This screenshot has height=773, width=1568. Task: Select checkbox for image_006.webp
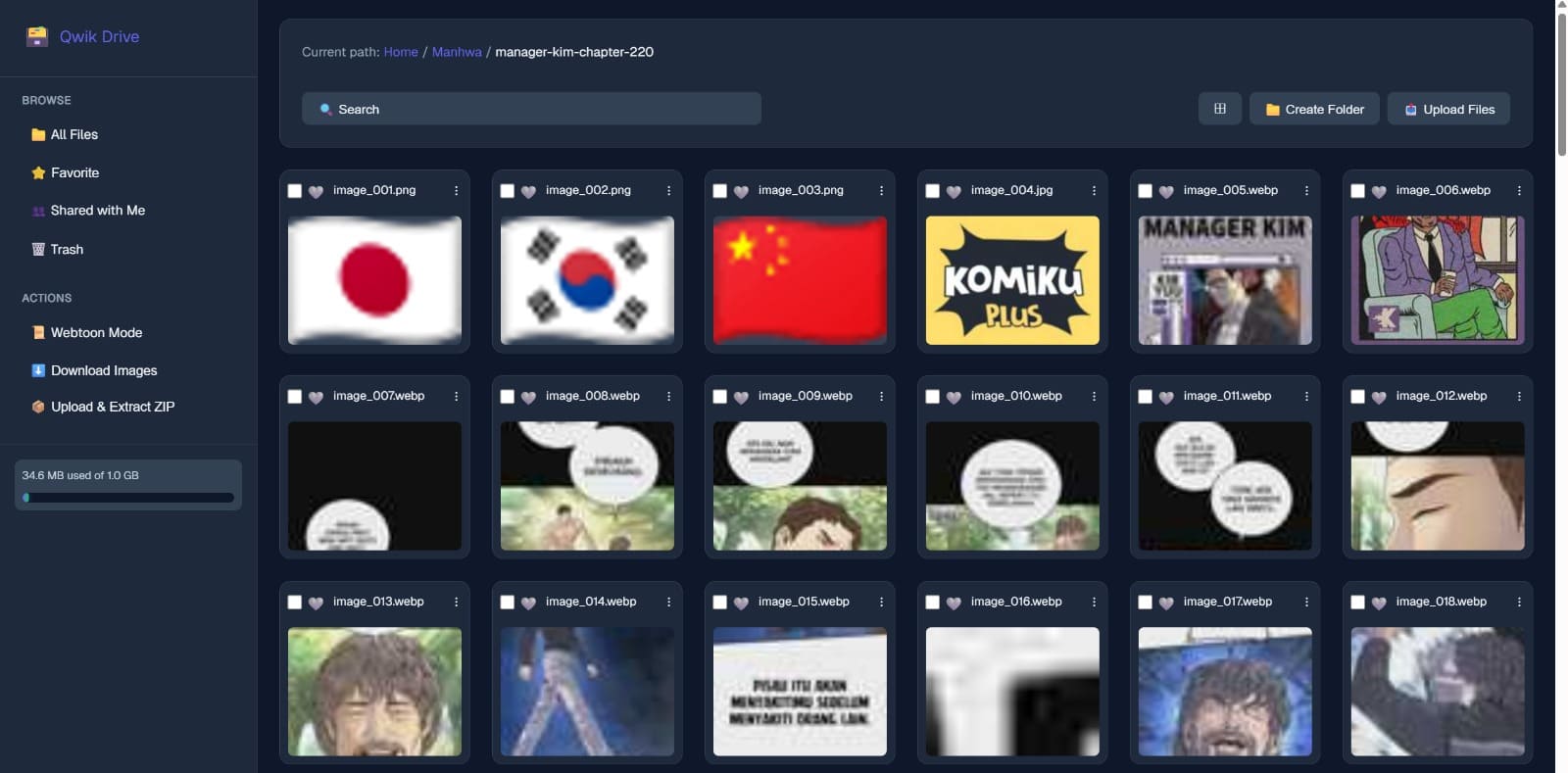click(1357, 191)
